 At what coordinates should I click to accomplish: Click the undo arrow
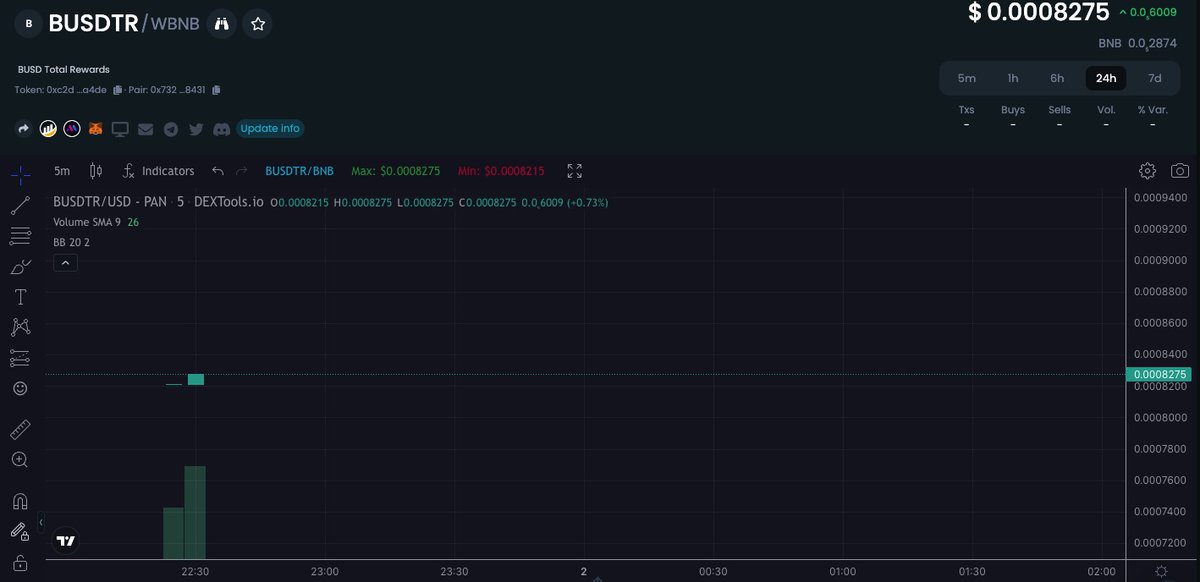point(218,171)
